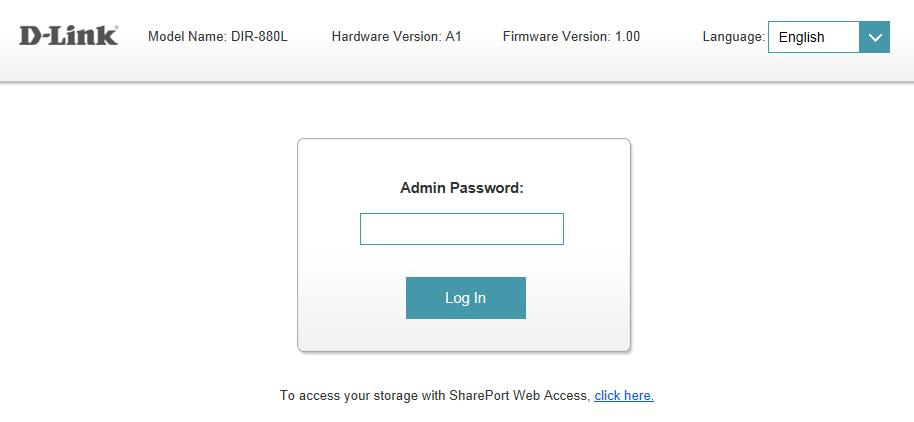
Task: Click the "Model Name:" label text
Action: click(x=187, y=37)
